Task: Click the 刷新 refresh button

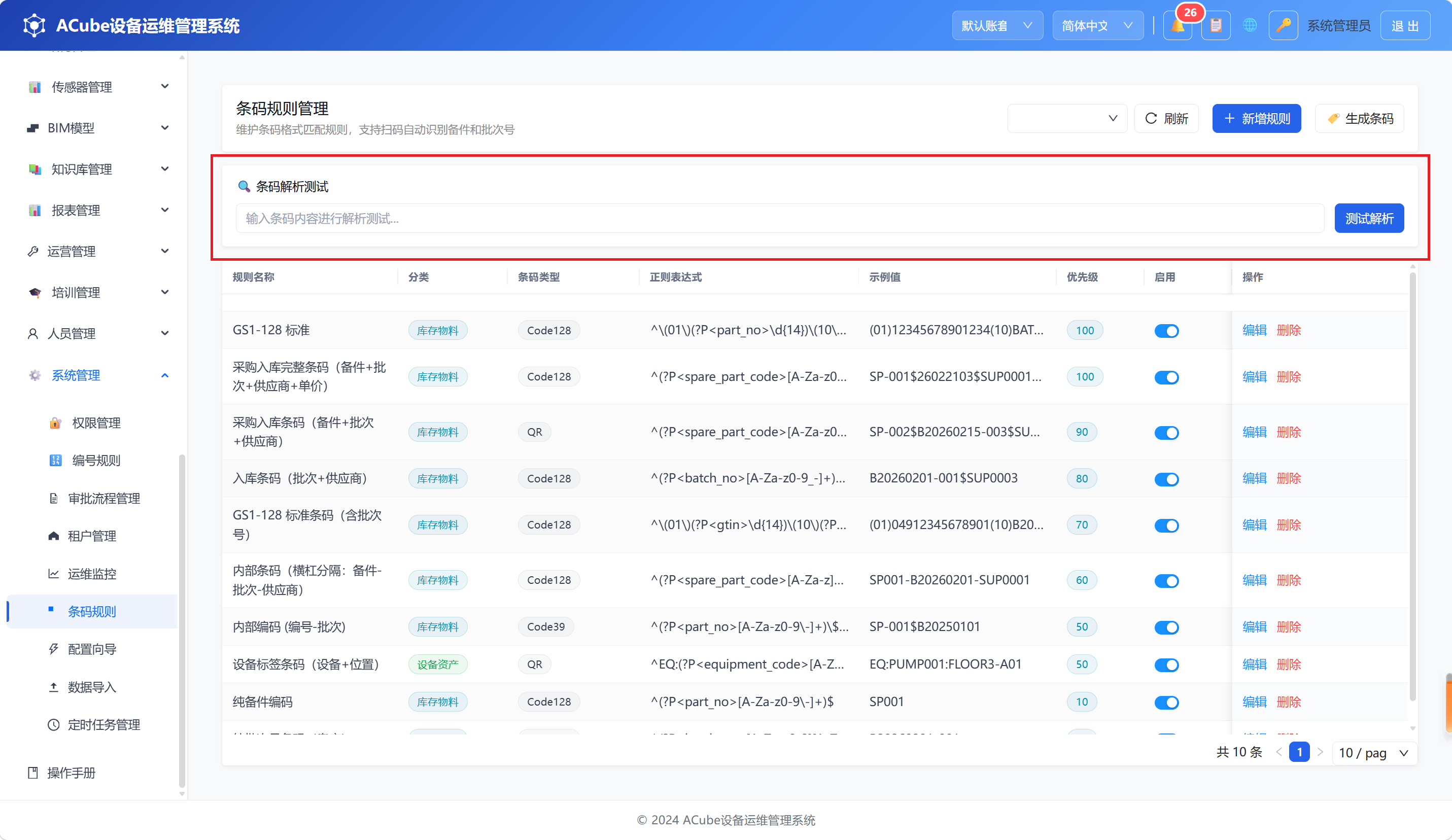Action: (x=1166, y=118)
